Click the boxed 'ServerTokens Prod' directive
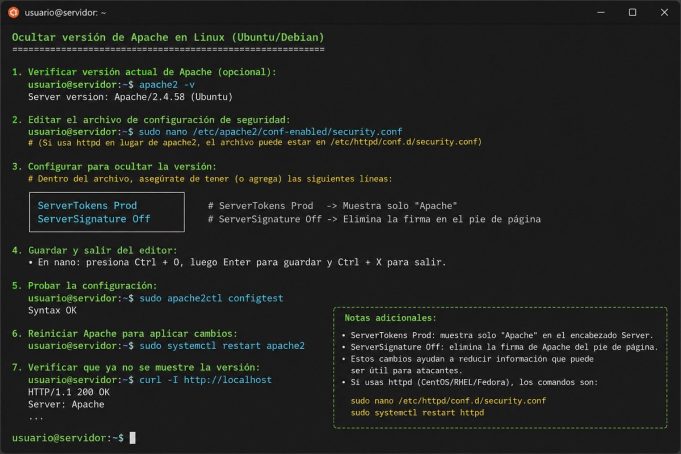 (87, 205)
